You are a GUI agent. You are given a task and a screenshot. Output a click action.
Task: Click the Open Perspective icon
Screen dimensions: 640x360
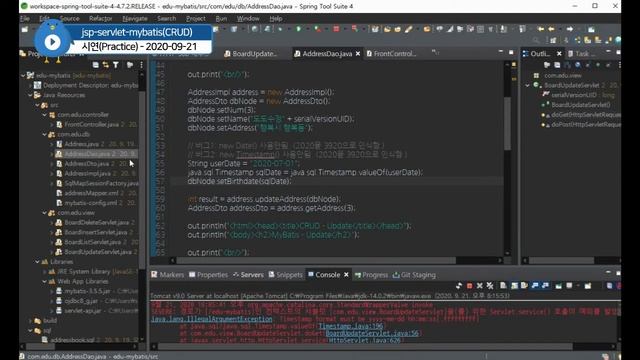(x=553, y=40)
